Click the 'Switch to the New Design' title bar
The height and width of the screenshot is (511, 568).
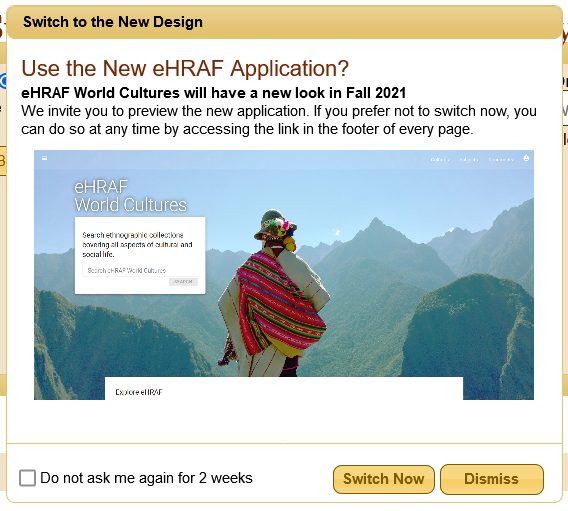coord(284,22)
